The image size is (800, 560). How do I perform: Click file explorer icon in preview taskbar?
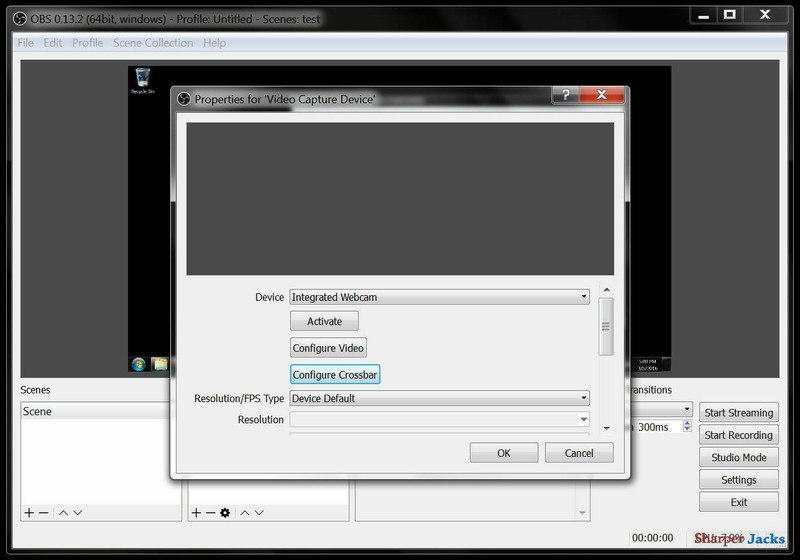tap(160, 364)
